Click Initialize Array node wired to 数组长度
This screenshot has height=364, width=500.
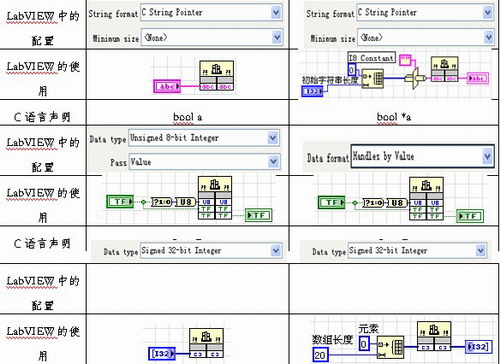[x=391, y=347]
